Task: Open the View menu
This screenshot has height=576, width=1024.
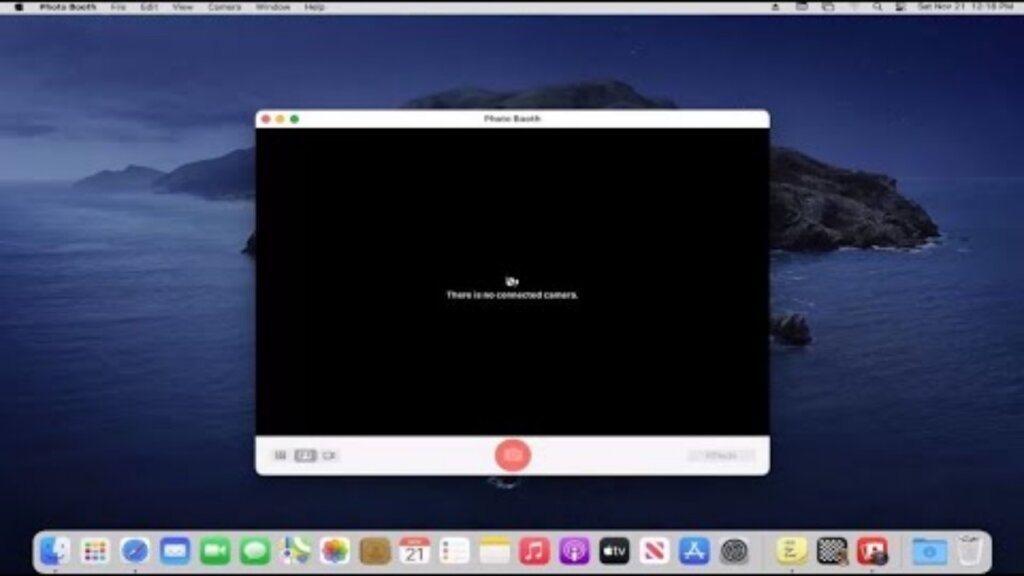Action: [x=183, y=7]
